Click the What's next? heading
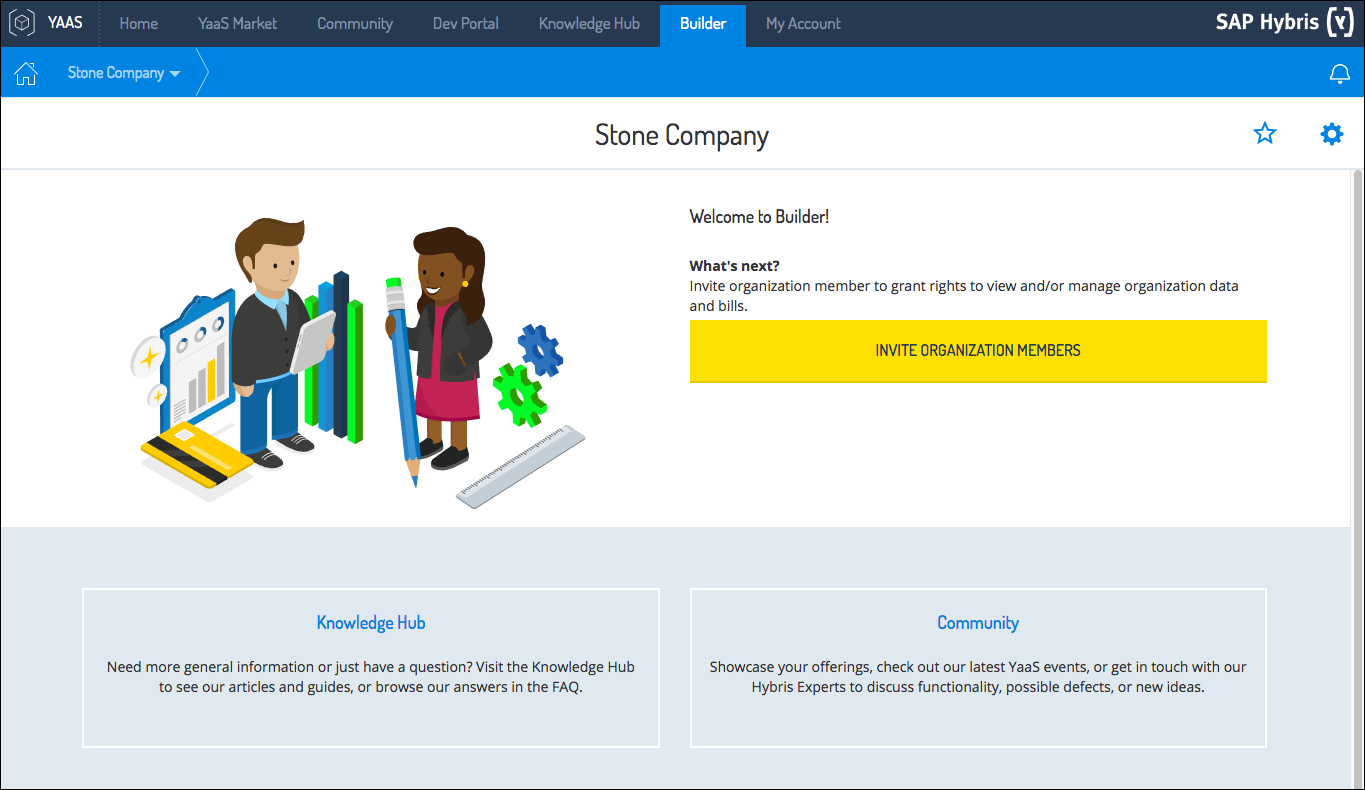This screenshot has width=1365, height=790. pyautogui.click(x=734, y=266)
